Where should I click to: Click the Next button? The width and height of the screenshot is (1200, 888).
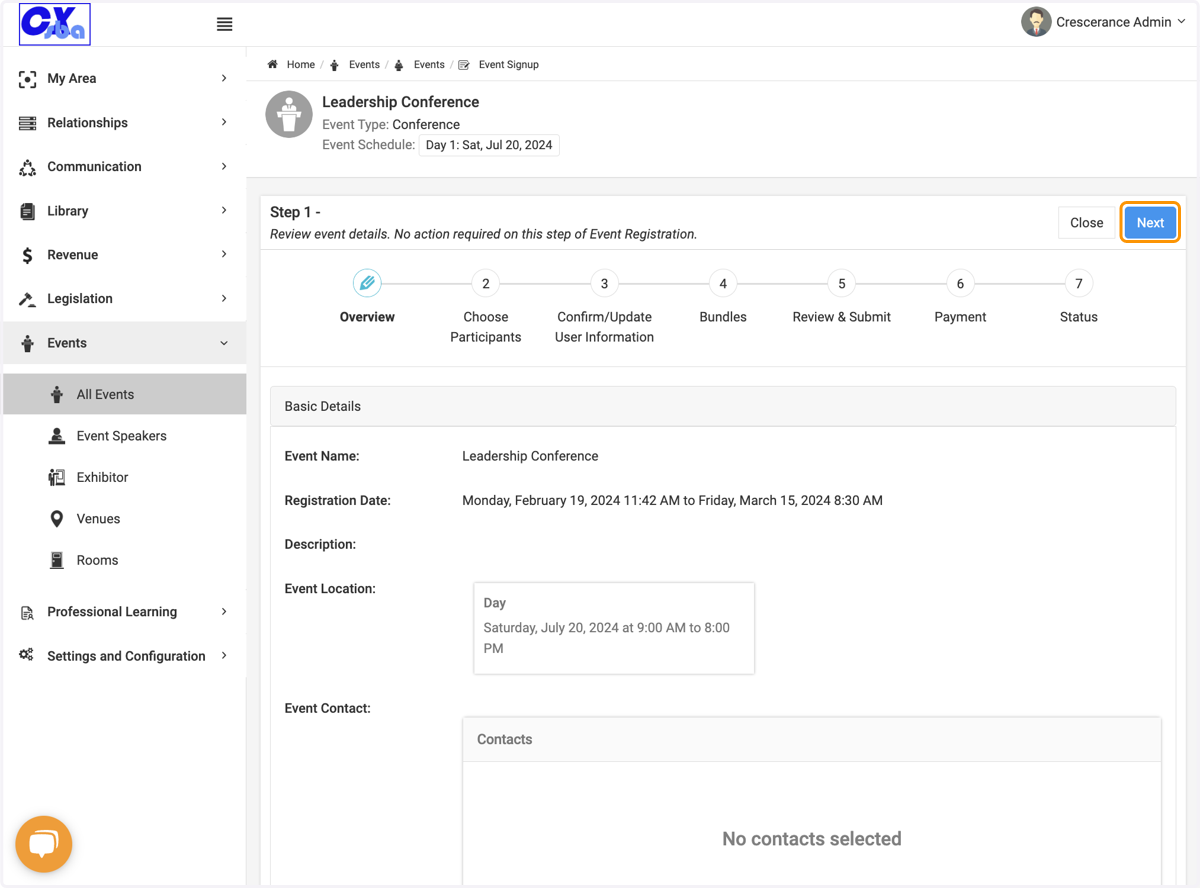tap(1150, 223)
